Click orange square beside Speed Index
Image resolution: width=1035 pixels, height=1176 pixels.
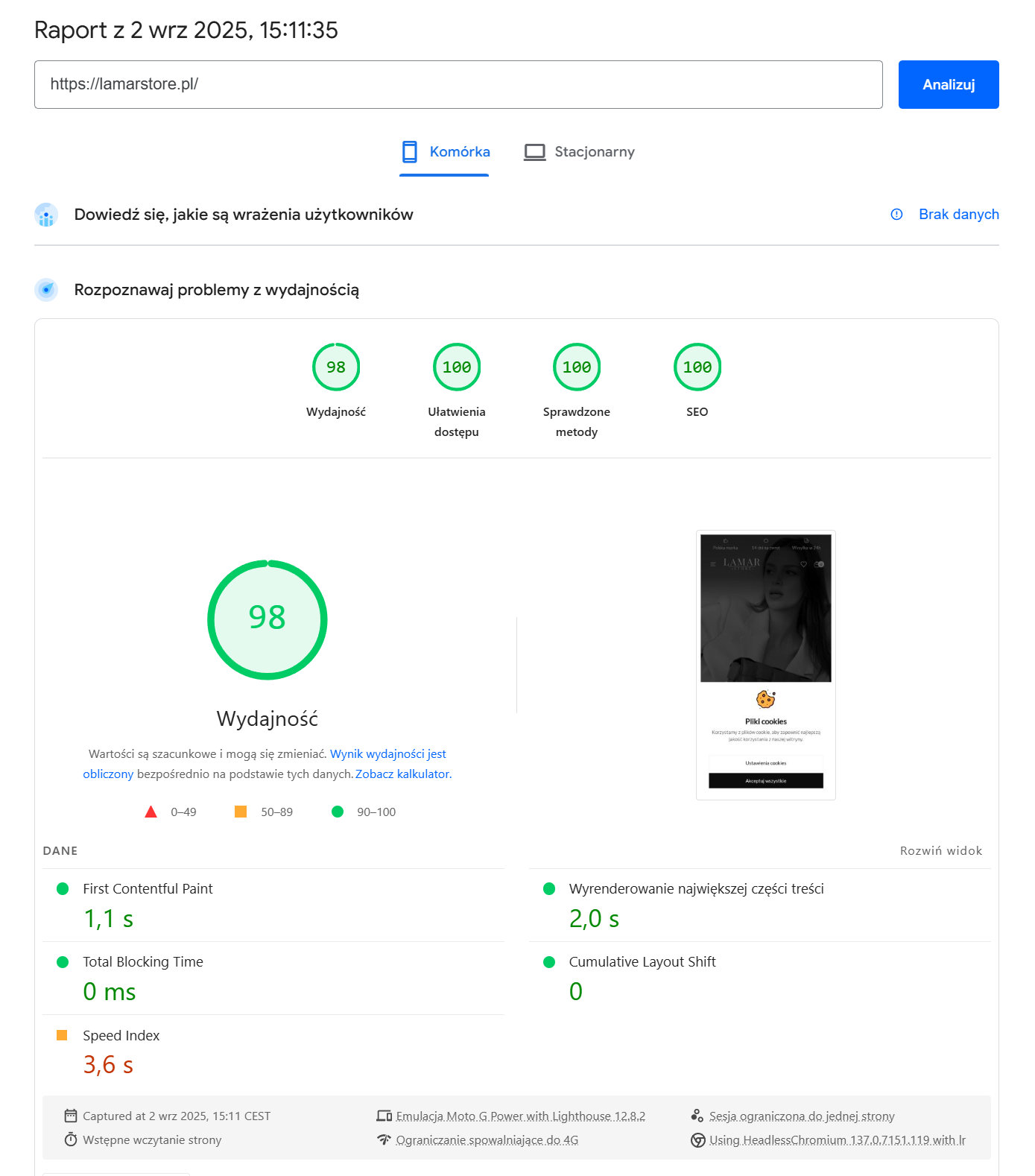tap(62, 1035)
